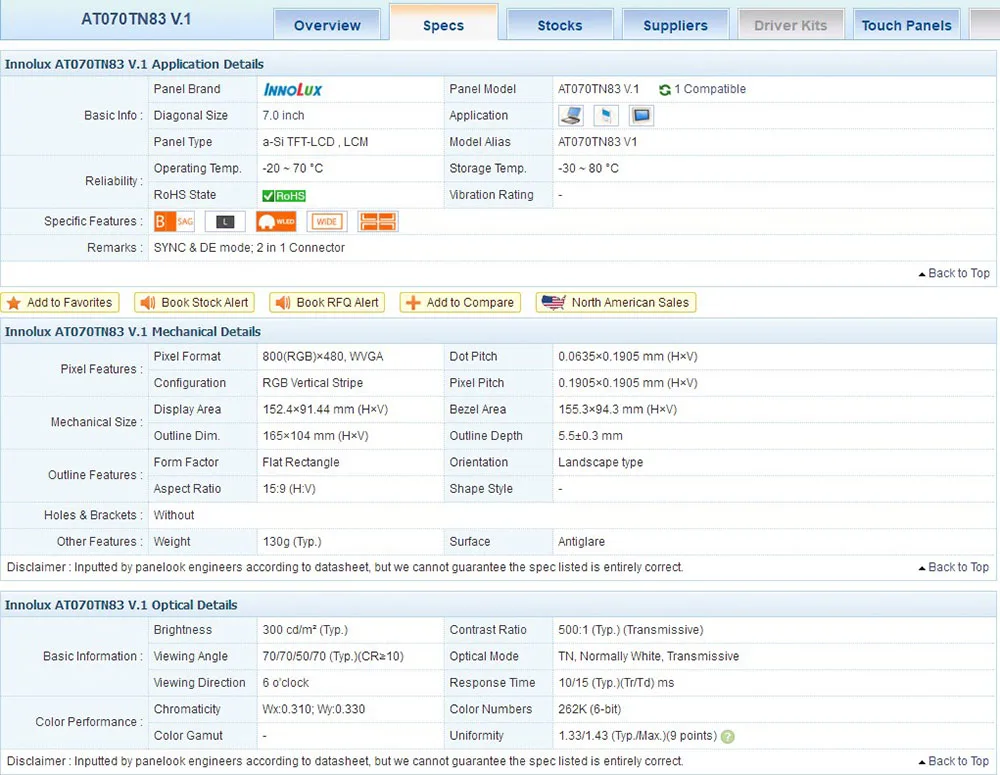This screenshot has height=775, width=1000.
Task: Click the 1 Compatible link
Action: [x=710, y=89]
